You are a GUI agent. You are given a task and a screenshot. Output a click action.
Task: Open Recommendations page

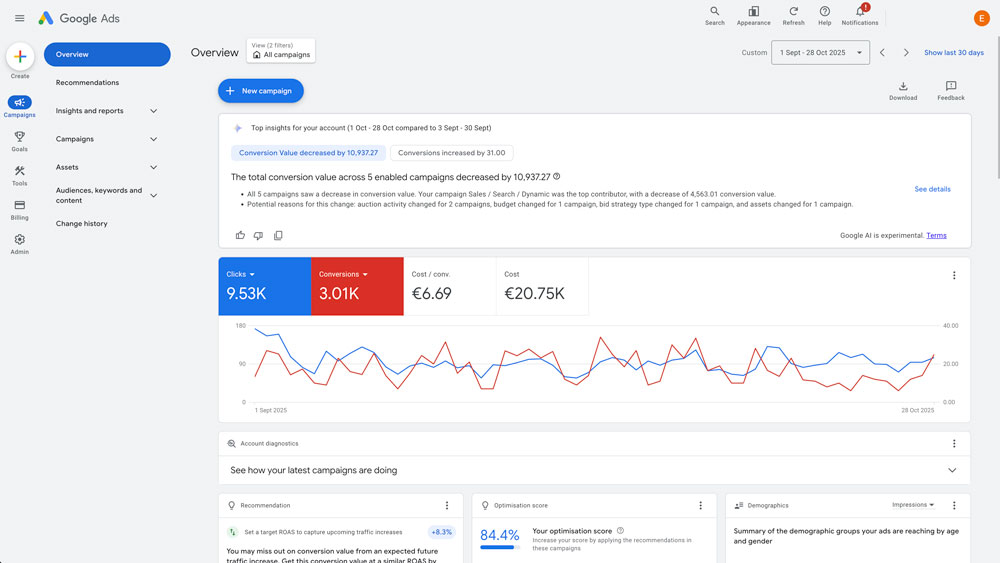tap(87, 83)
